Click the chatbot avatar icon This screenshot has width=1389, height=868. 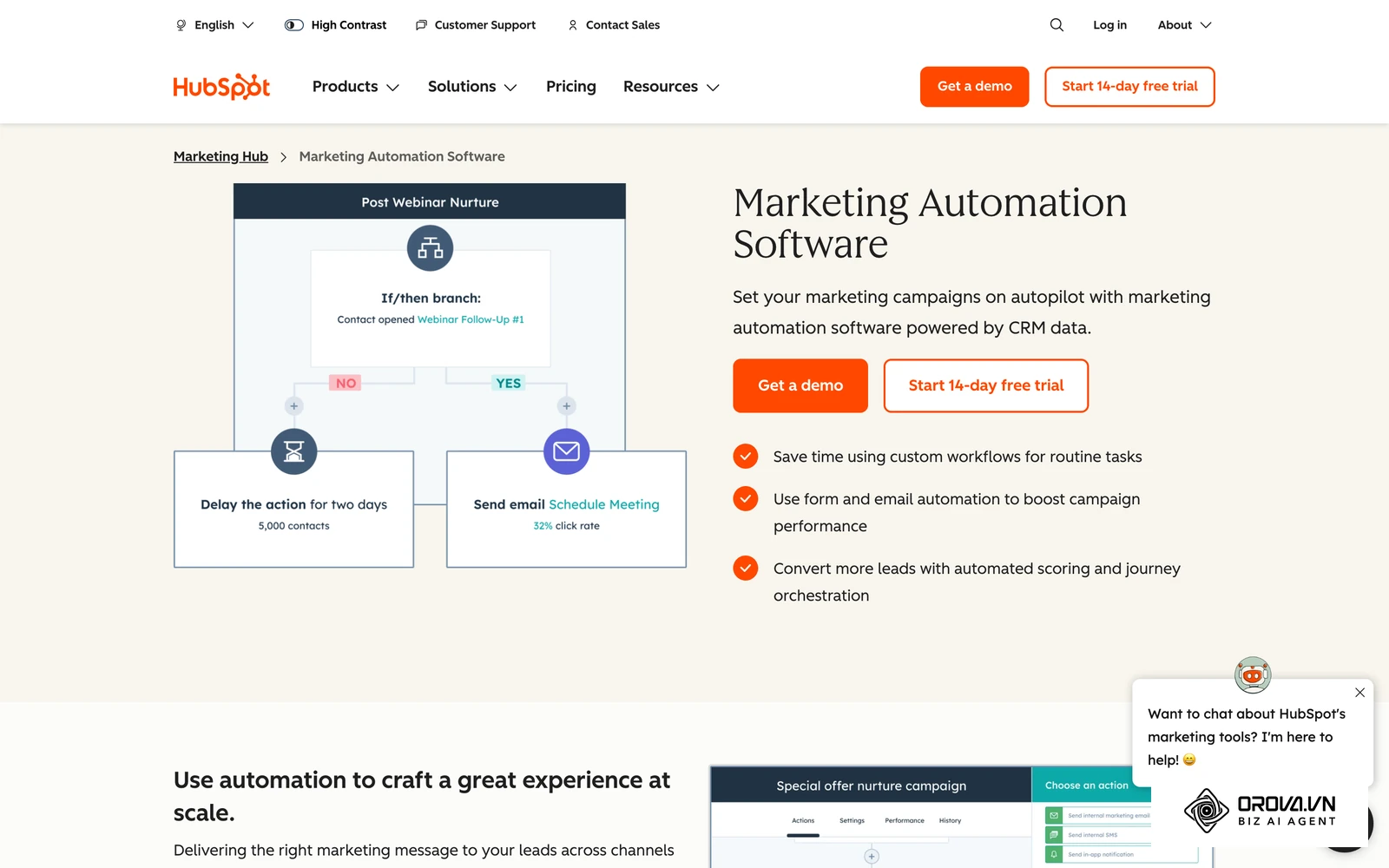pos(1253,674)
